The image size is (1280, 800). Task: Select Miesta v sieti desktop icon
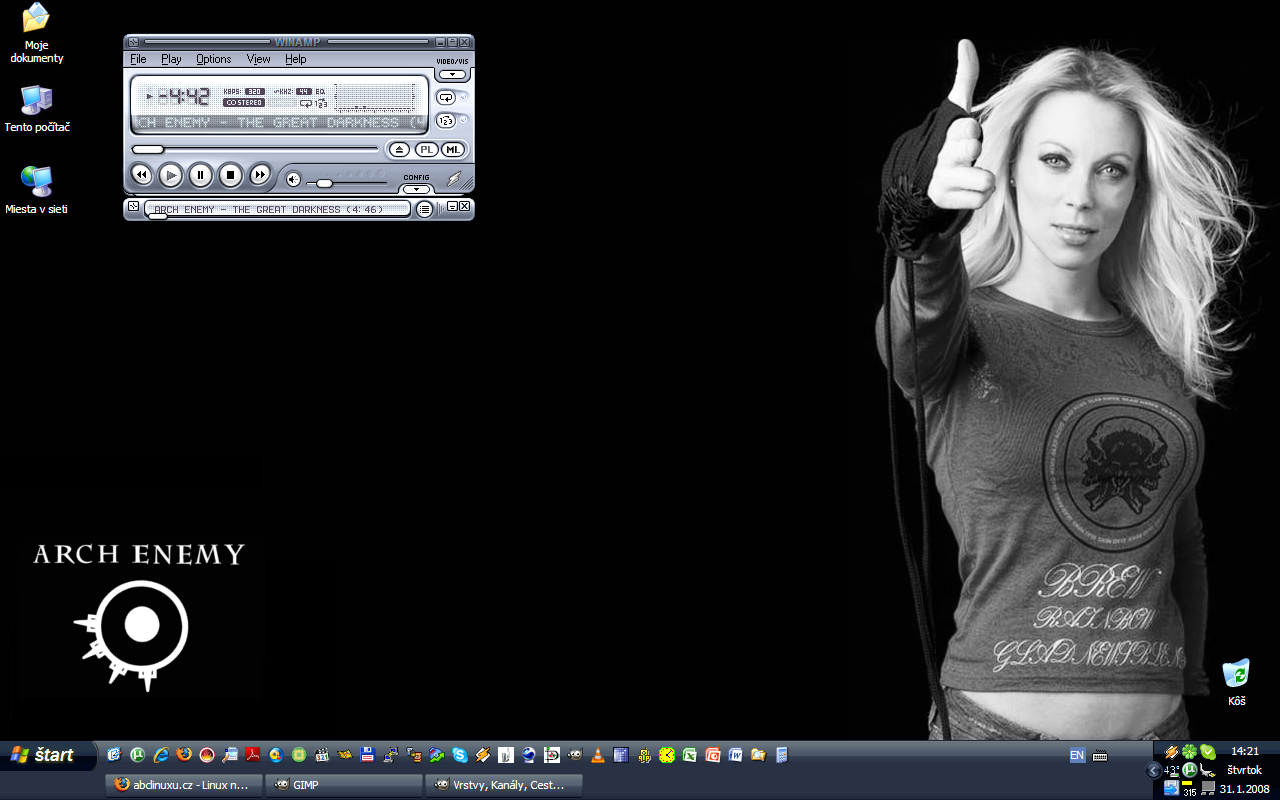coord(36,190)
